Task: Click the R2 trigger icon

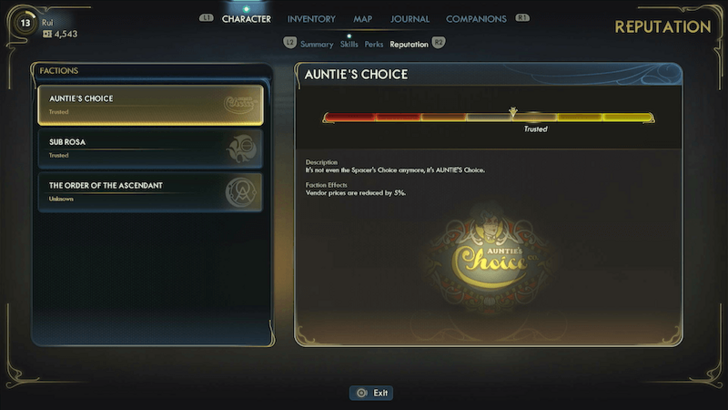Action: 438,43
